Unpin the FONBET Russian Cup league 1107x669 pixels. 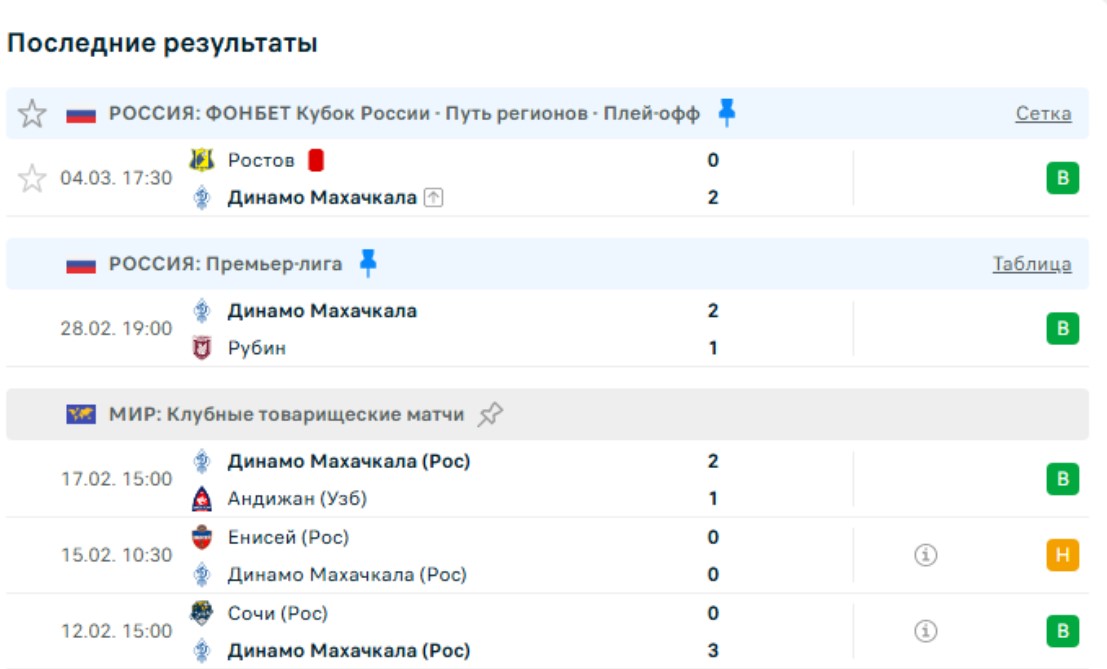(727, 113)
